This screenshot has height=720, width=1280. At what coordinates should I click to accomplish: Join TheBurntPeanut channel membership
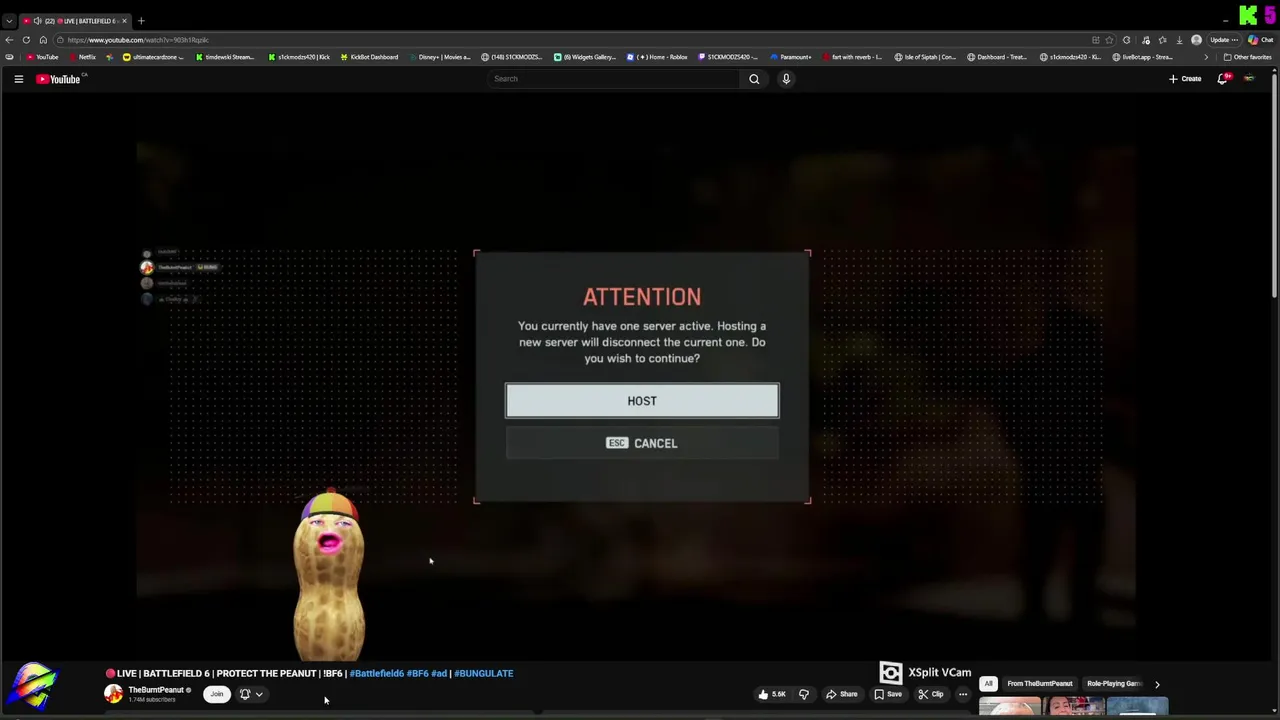[x=216, y=694]
